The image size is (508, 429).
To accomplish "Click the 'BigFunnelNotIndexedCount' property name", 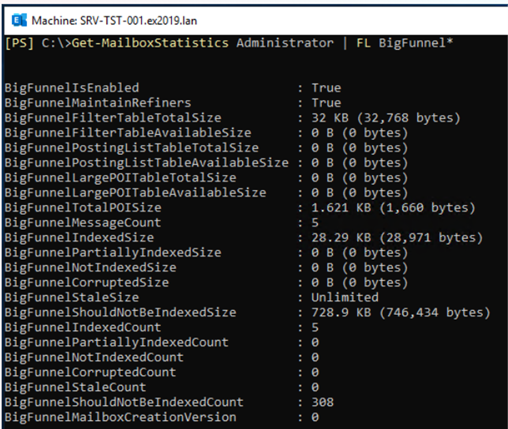I will point(94,357).
